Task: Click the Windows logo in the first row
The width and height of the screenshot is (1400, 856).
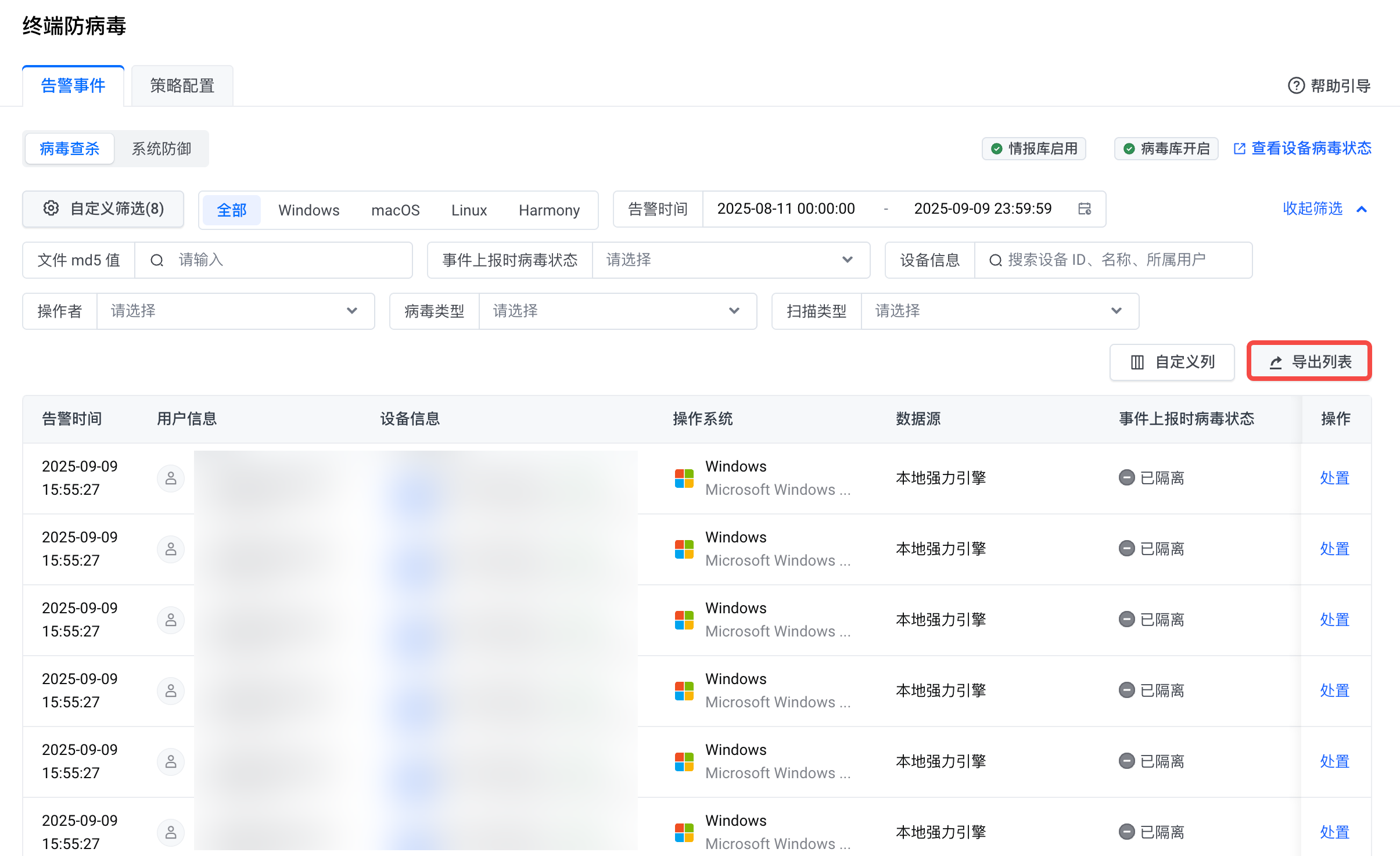Action: (x=684, y=479)
